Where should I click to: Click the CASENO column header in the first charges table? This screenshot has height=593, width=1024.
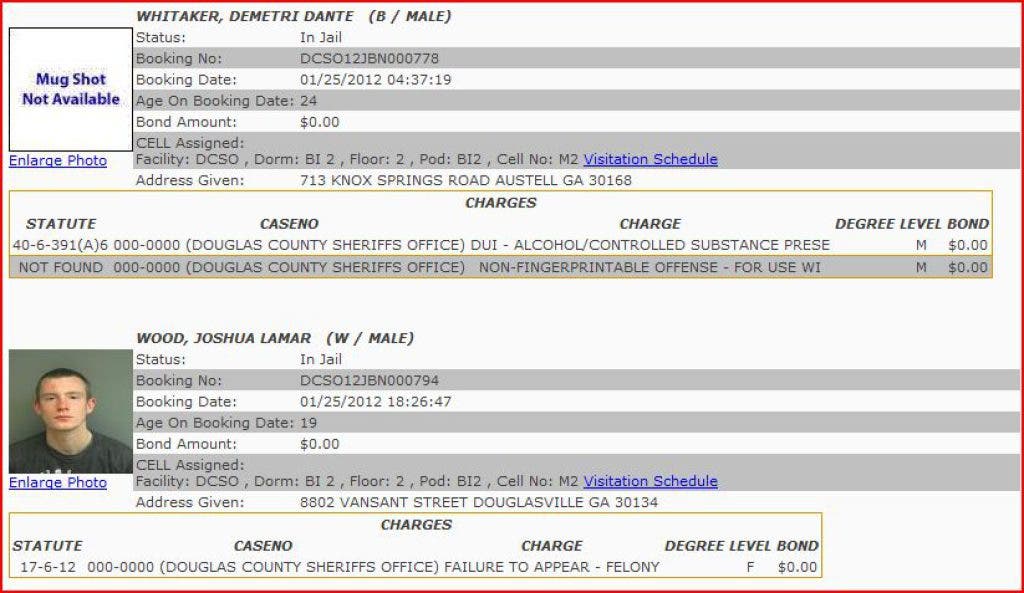tap(289, 224)
